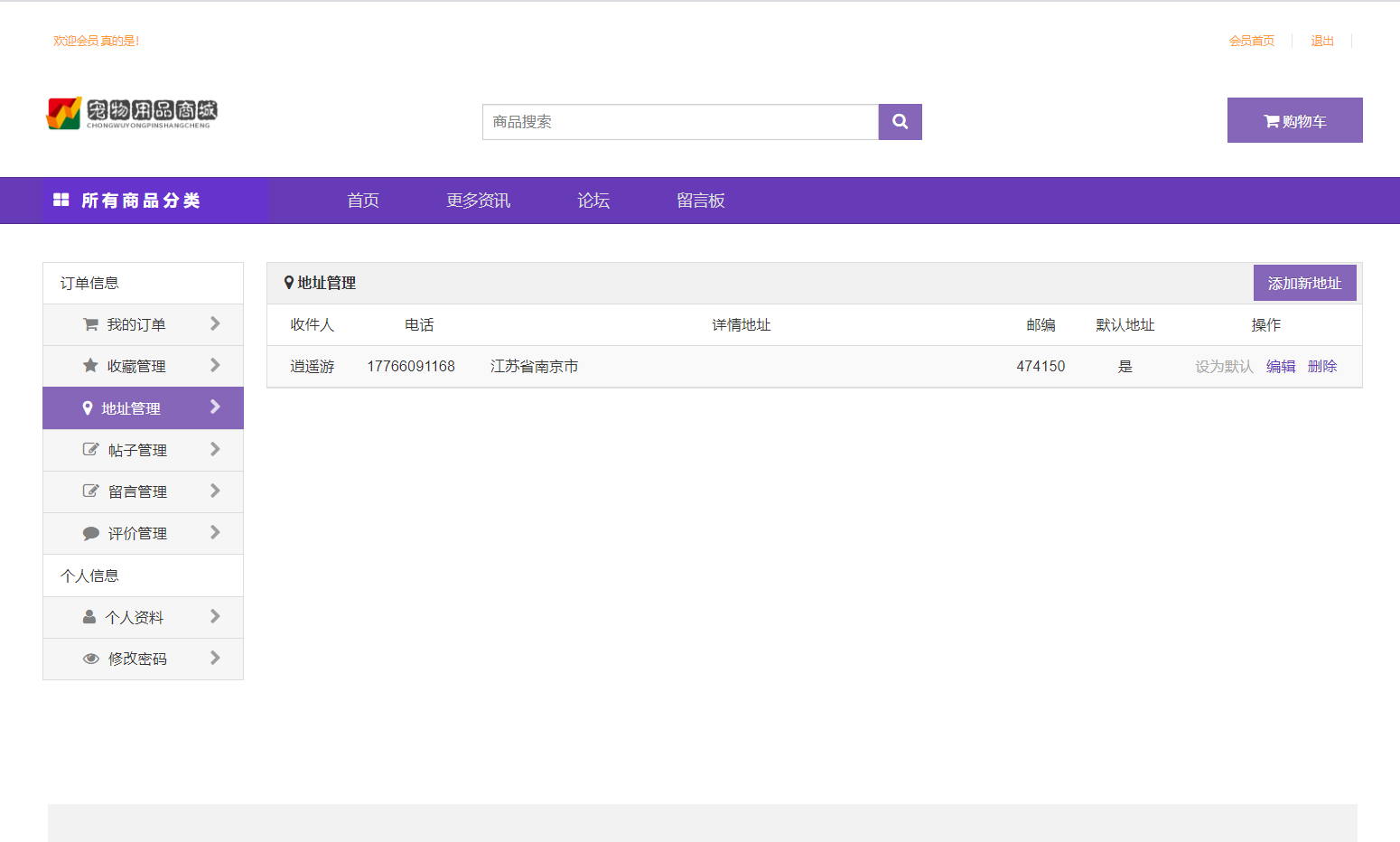Click recipient name 逍遥游

[313, 366]
